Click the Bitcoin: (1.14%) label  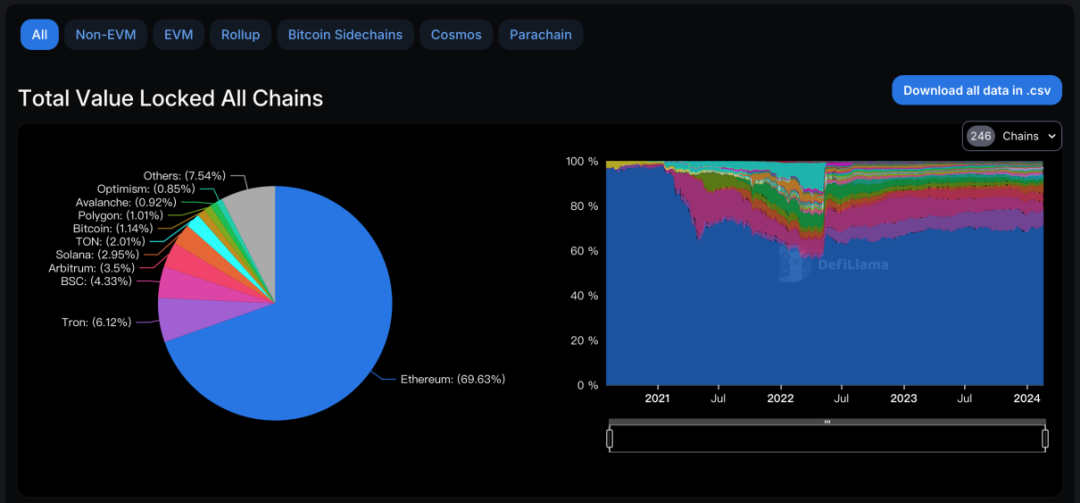[113, 228]
